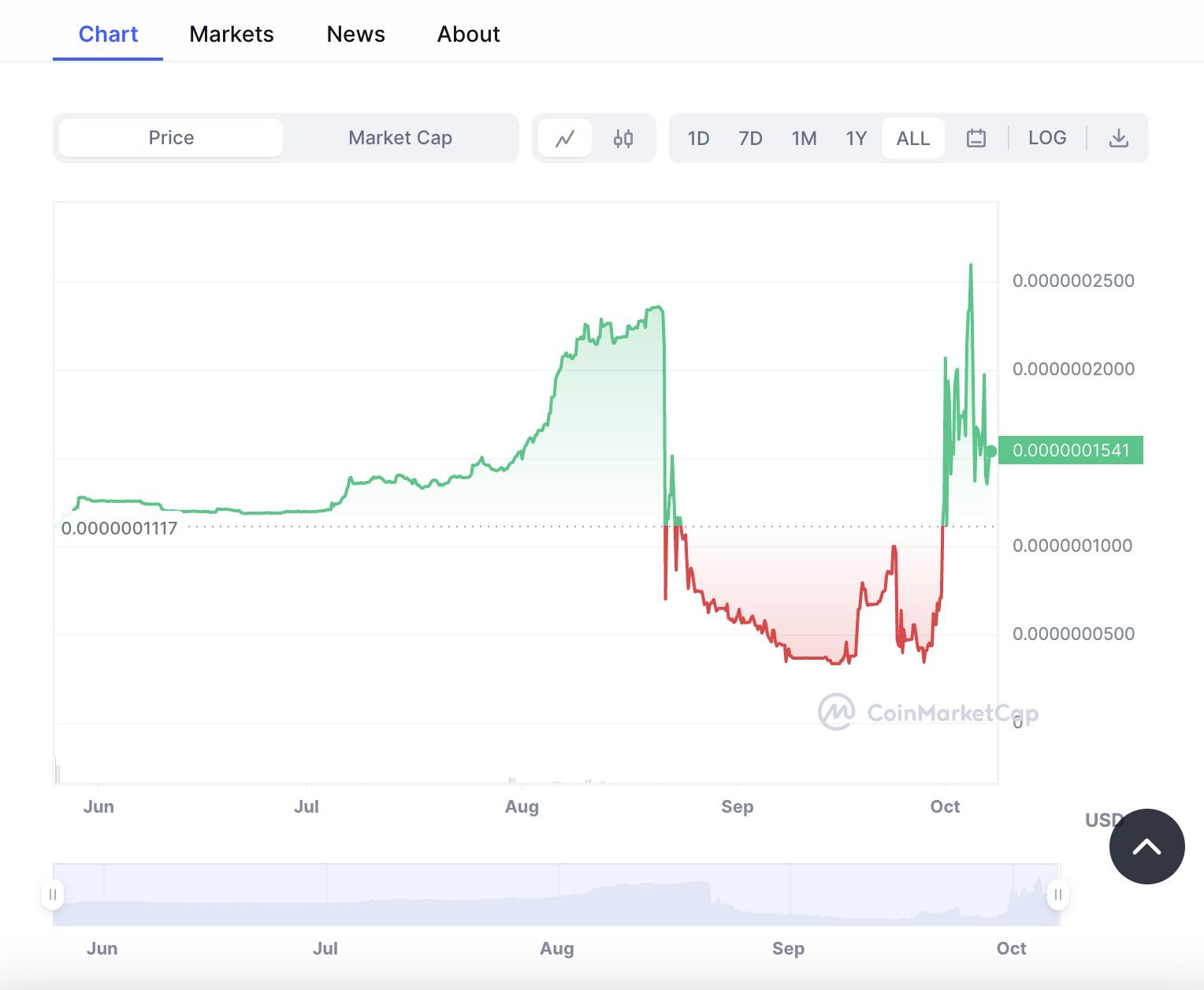The image size is (1204, 990).
Task: Click the 0.0000002500 axis label
Action: pyautogui.click(x=1073, y=281)
